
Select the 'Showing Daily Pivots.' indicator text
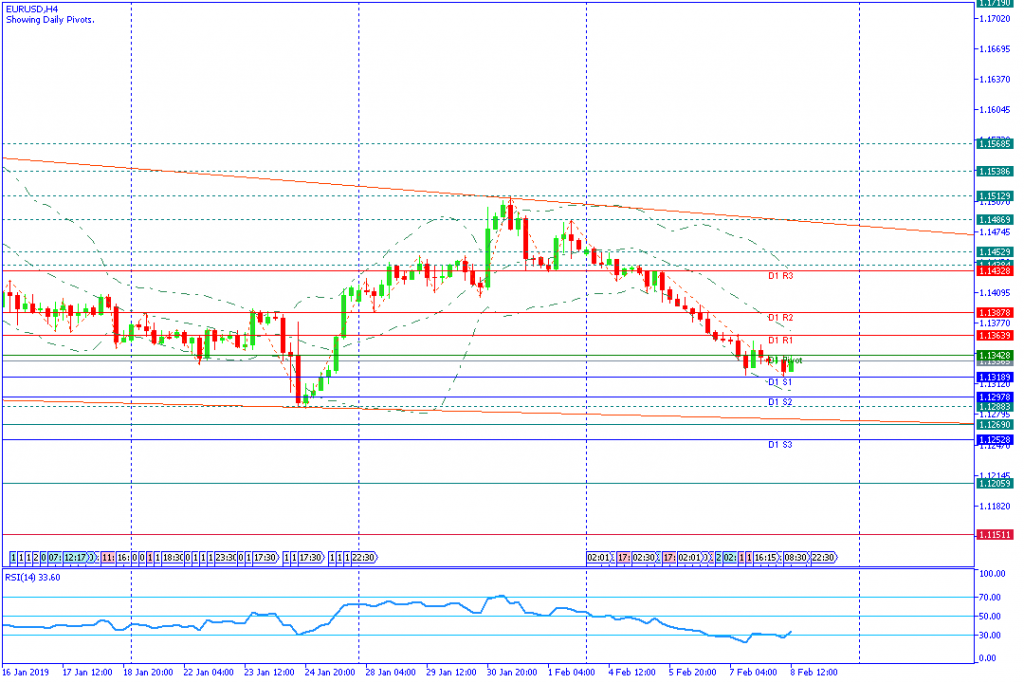click(x=50, y=20)
